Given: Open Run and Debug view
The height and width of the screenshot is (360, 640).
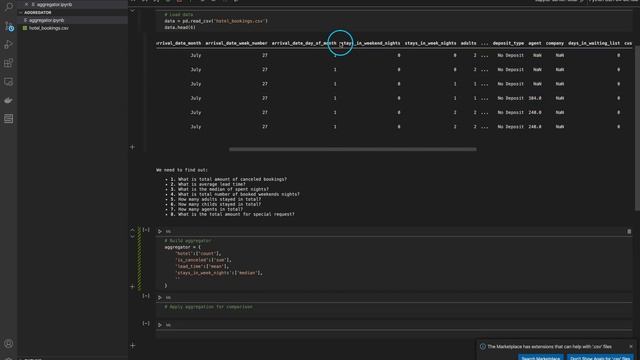Looking at the screenshot, I should click(x=8, y=44).
